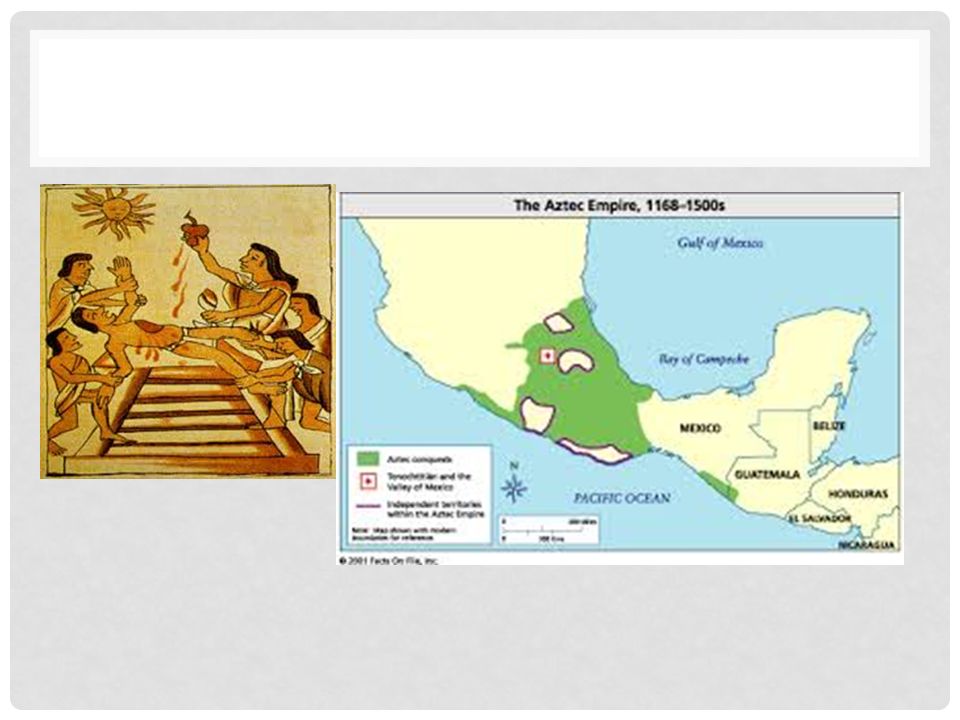Click the empty title placeholder box
The image size is (960, 720).
click(479, 98)
